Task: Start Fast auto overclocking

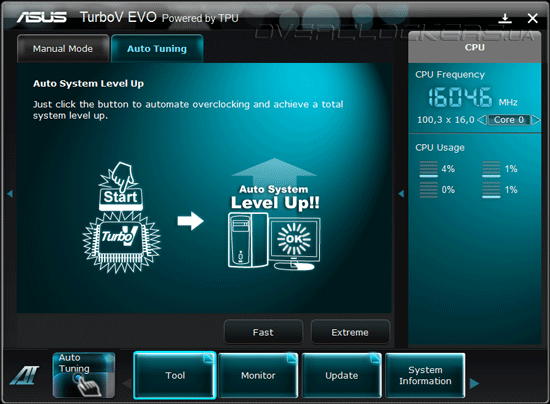Action: click(x=263, y=332)
